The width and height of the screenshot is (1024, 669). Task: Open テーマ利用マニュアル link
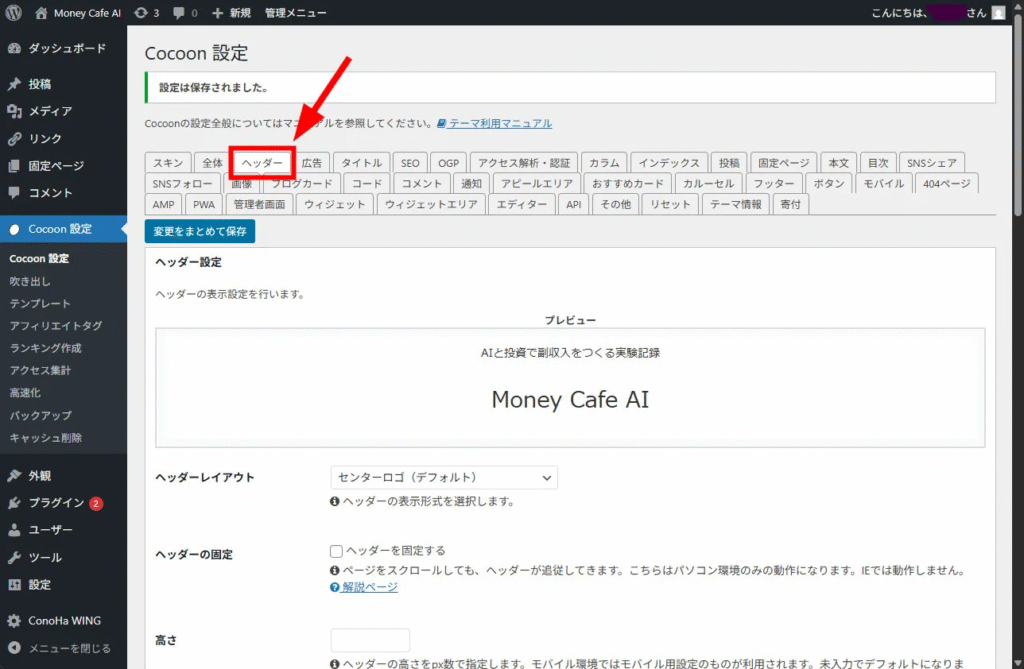[494, 123]
